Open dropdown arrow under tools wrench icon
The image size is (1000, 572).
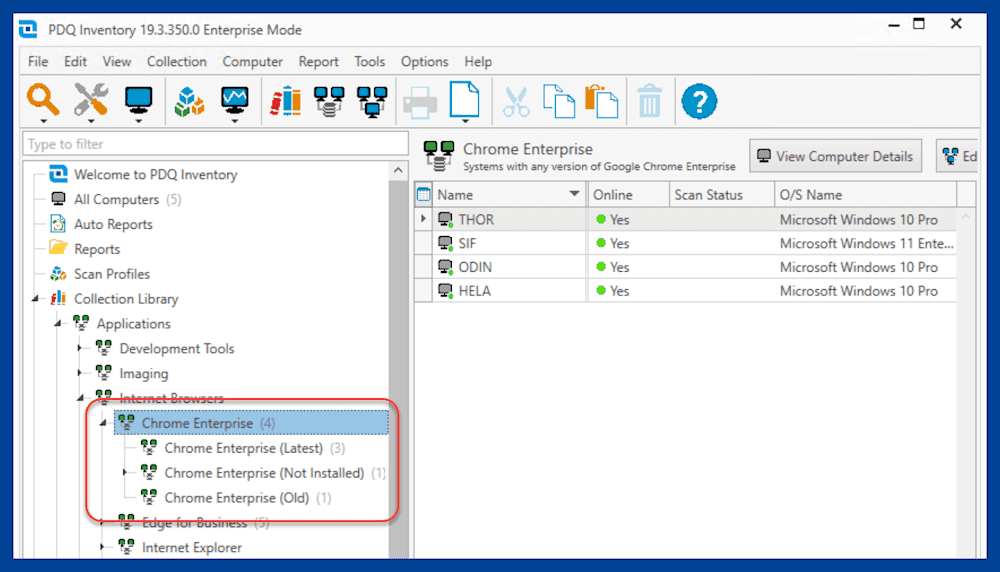coord(91,121)
